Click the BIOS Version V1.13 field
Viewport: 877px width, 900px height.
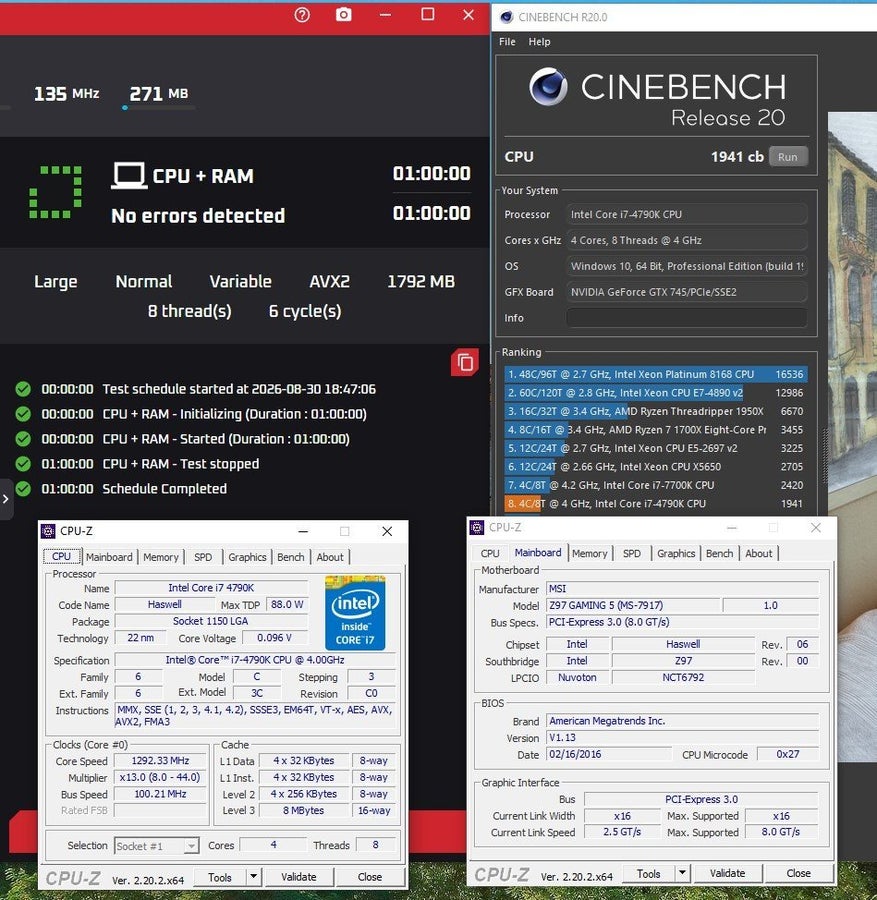(682, 738)
